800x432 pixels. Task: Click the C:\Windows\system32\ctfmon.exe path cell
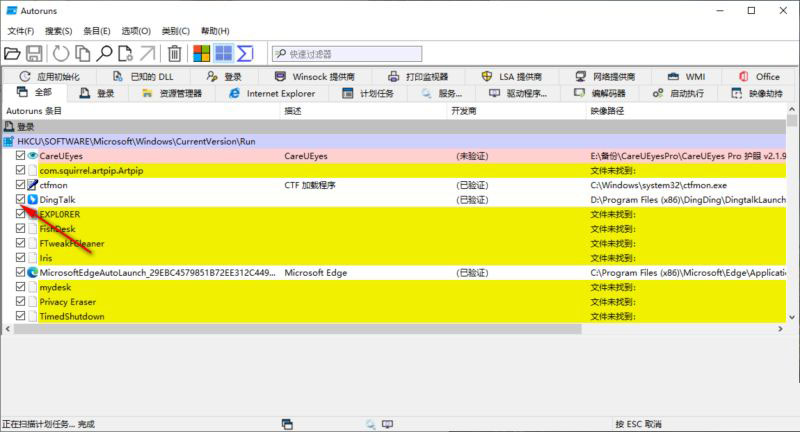pyautogui.click(x=658, y=185)
